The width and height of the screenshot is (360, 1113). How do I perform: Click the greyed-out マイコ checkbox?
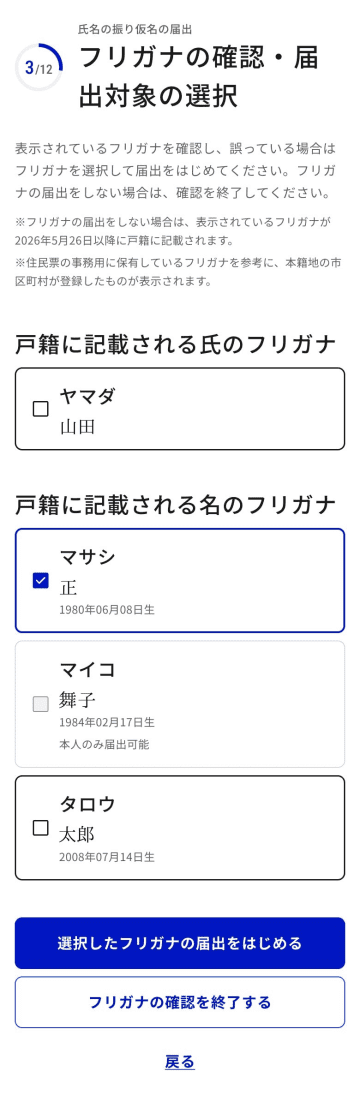click(x=40, y=704)
